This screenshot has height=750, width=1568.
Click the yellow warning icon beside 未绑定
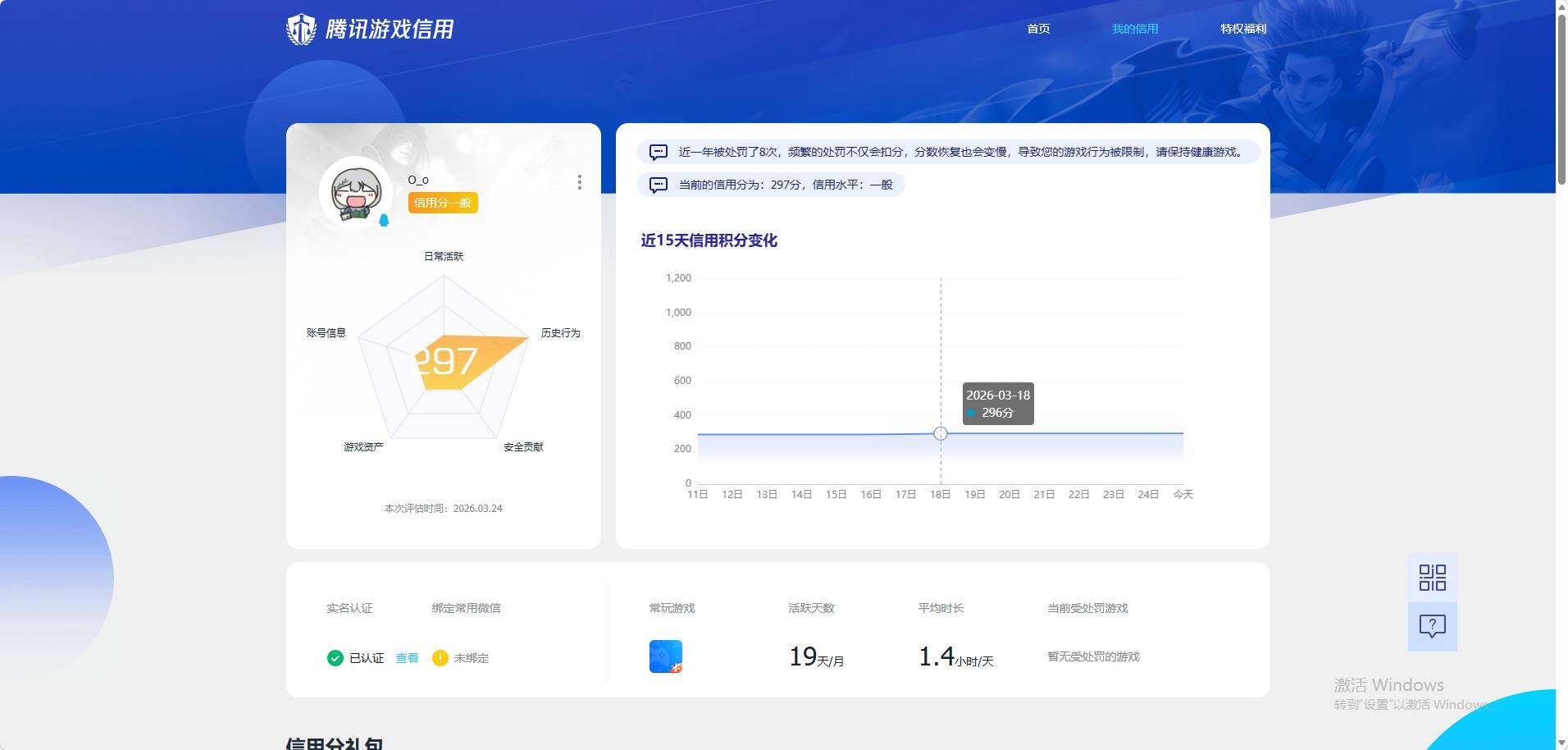[x=440, y=658]
